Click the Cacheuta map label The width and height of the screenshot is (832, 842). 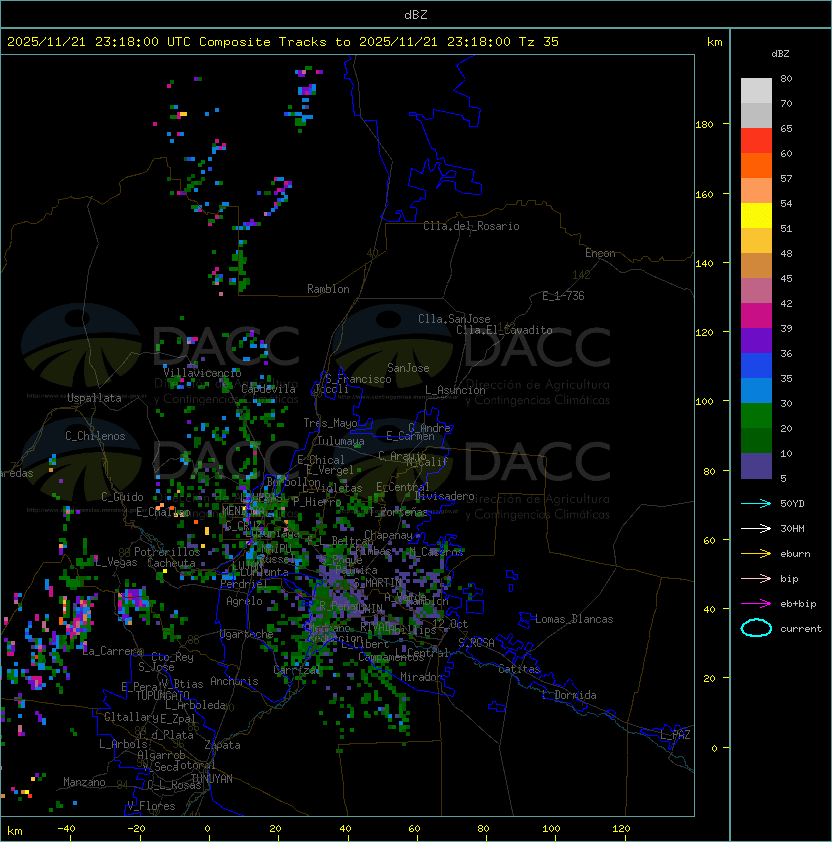[171, 563]
